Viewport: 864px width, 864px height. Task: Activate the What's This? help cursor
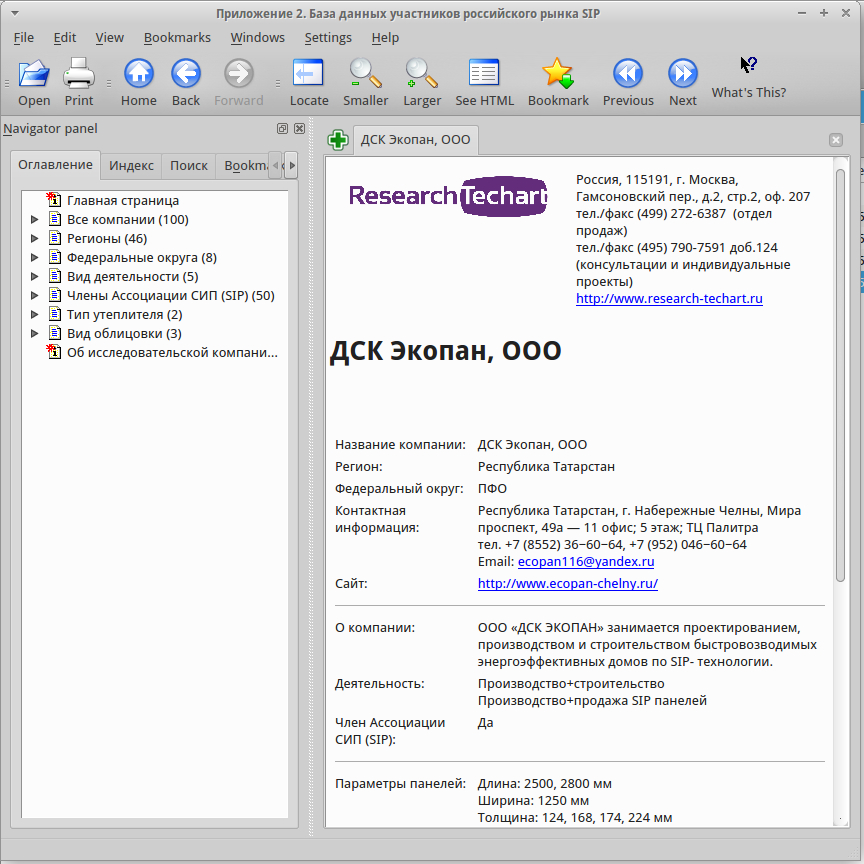pyautogui.click(x=748, y=65)
